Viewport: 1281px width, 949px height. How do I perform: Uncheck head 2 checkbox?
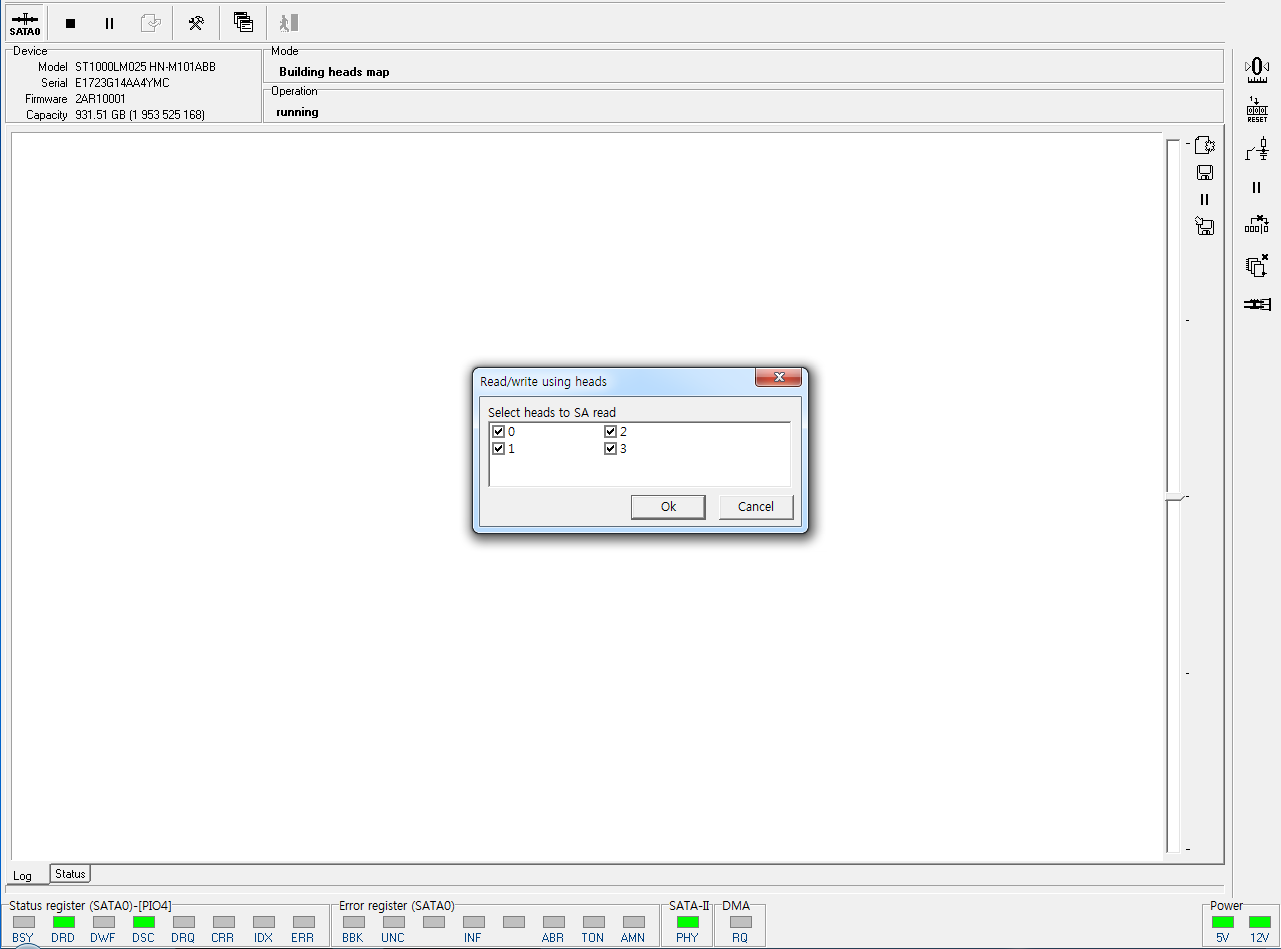click(610, 432)
